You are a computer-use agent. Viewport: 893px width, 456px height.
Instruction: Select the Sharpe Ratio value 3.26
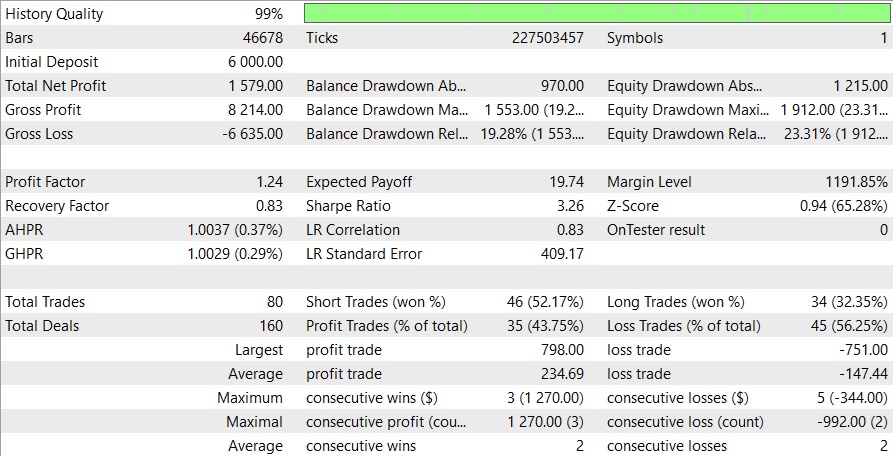[x=569, y=206]
